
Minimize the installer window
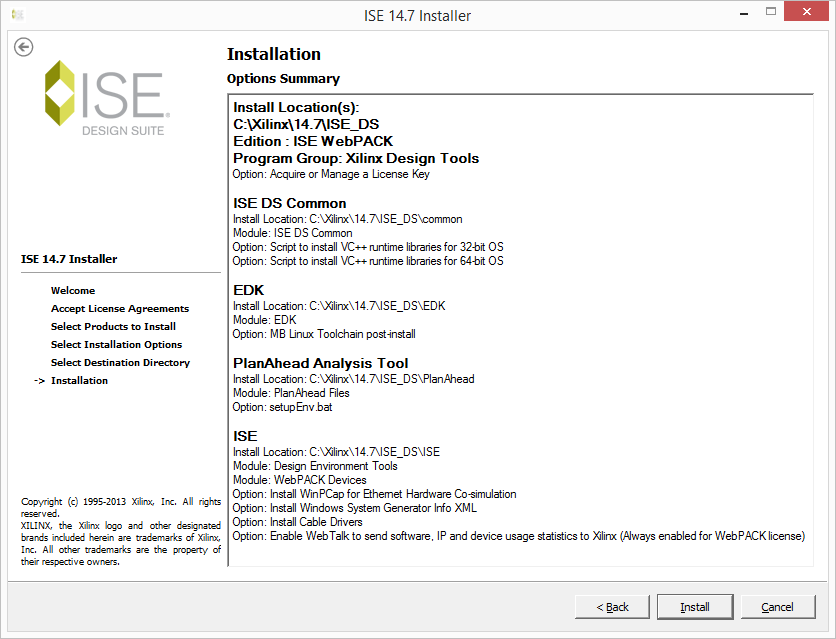click(744, 12)
